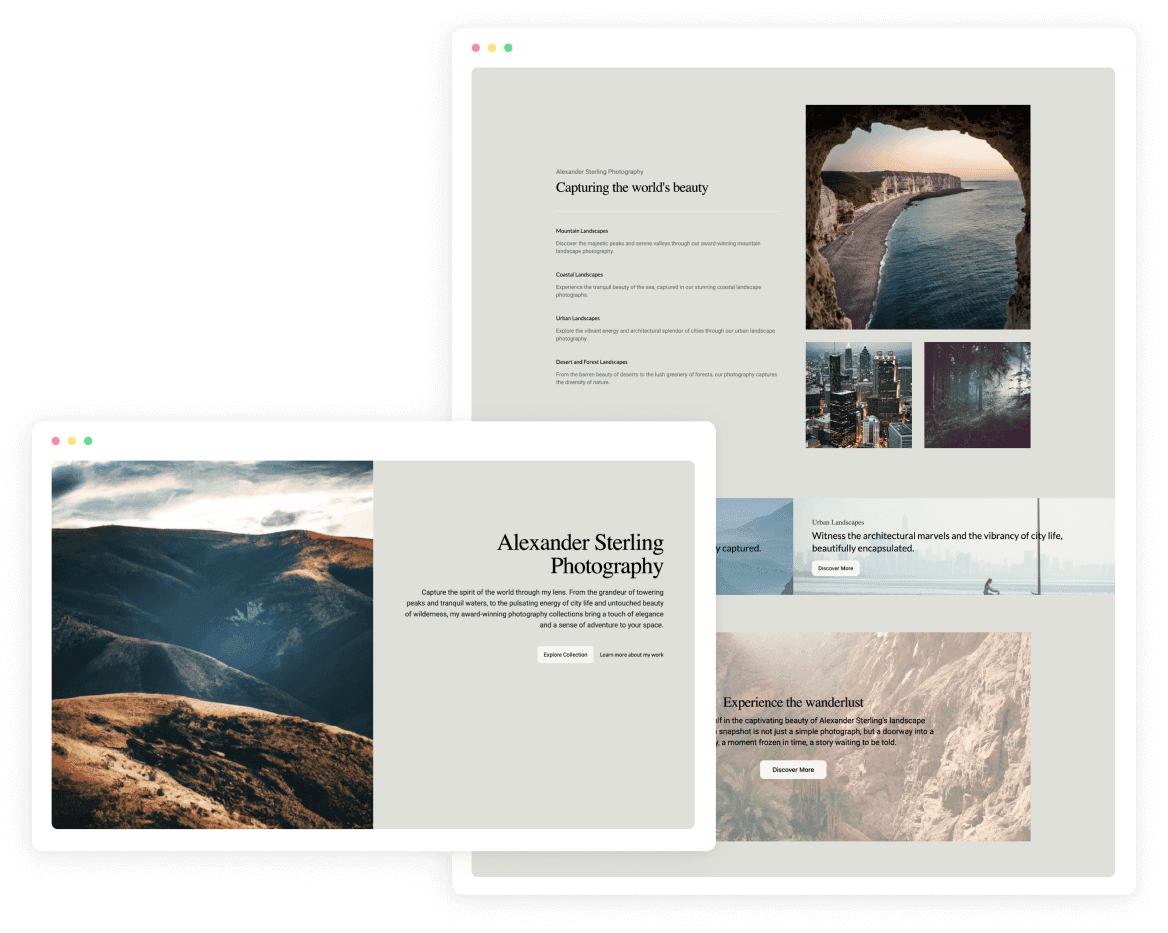The height and width of the screenshot is (933, 1168).
Task: Open the 'Learn more about my work' link
Action: (631, 655)
